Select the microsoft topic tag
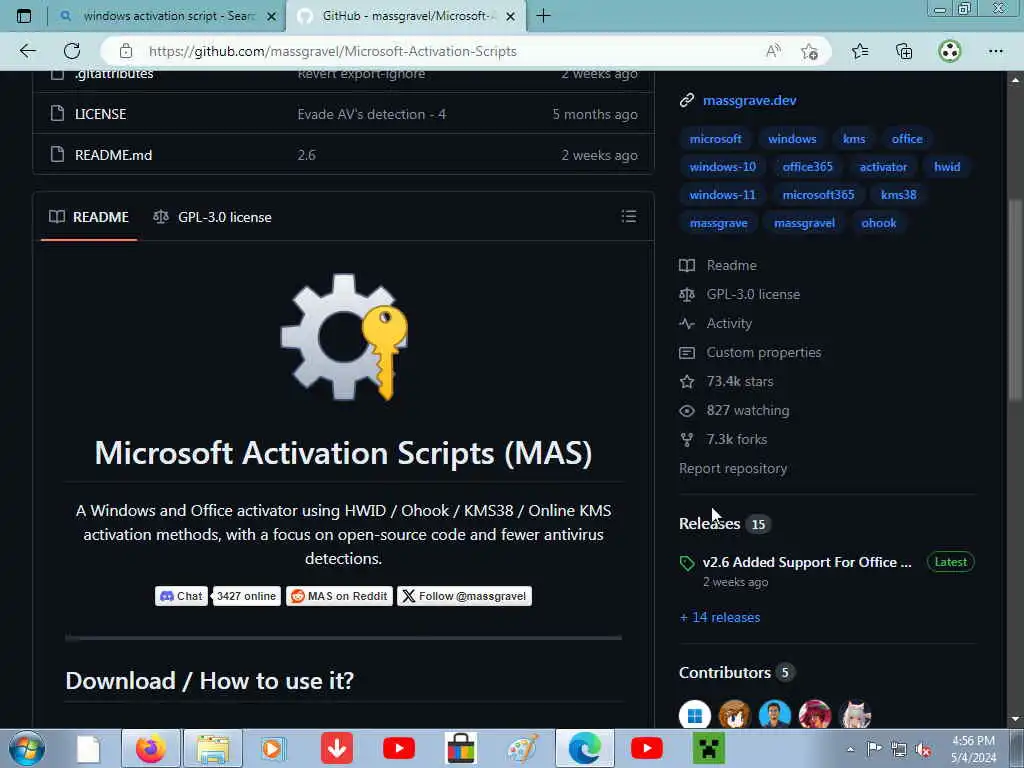The image size is (1024, 768). click(x=715, y=138)
